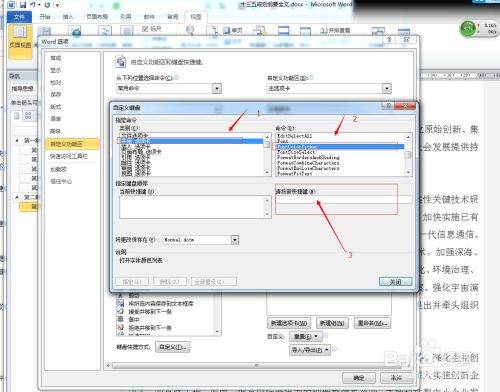
Task: Open 从下列位置选择命令 dropdown showing 常用命令
Action: (169, 88)
